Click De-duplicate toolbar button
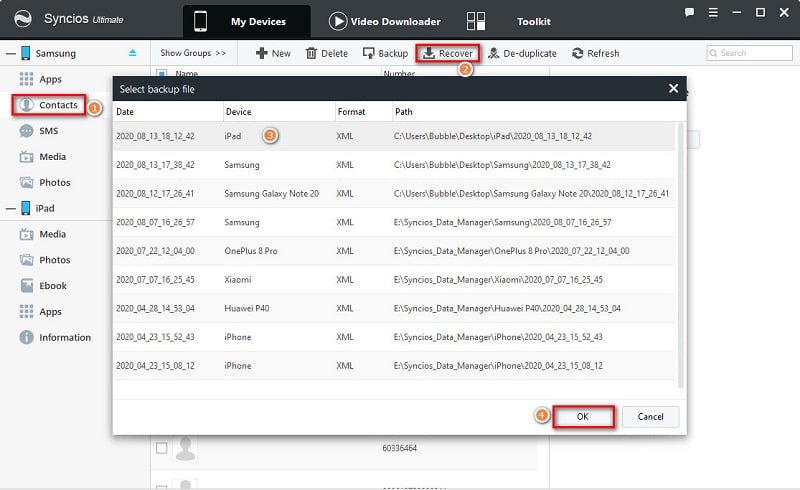Image resolution: width=800 pixels, height=490 pixels. tap(522, 53)
